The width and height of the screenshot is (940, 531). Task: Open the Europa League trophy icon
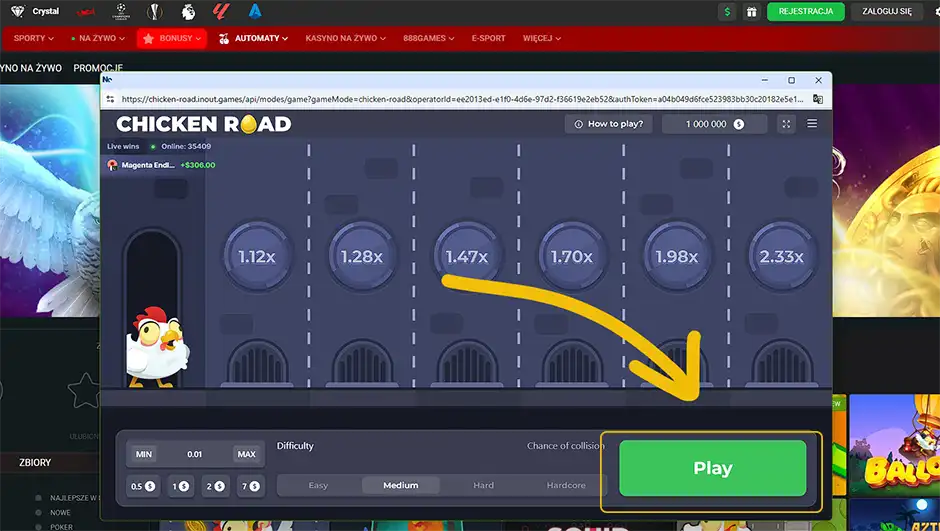[155, 11]
